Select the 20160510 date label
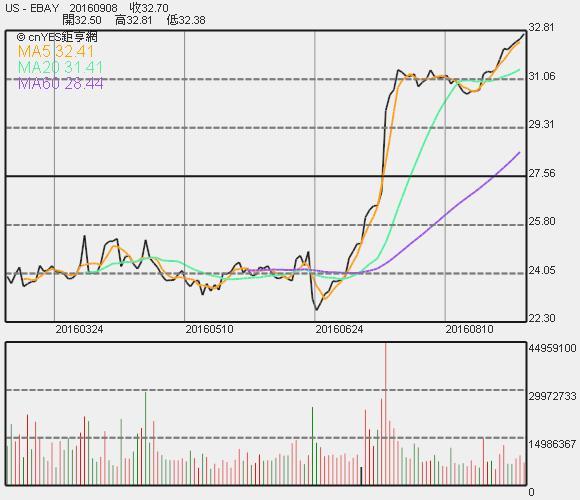 click(209, 329)
